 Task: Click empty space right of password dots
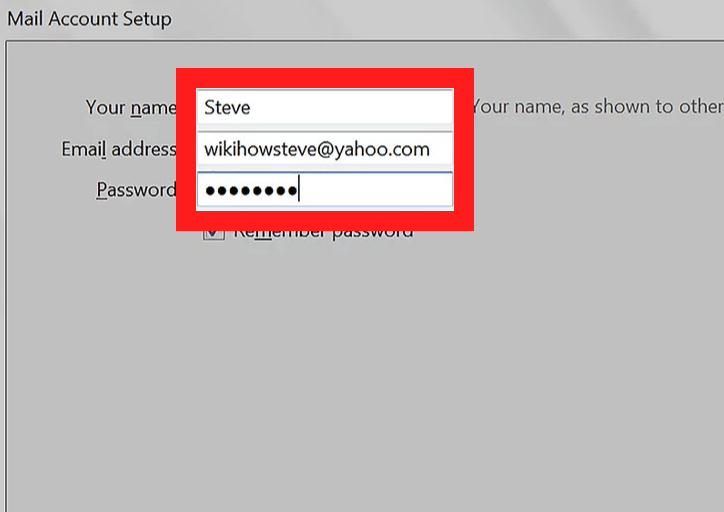380,190
